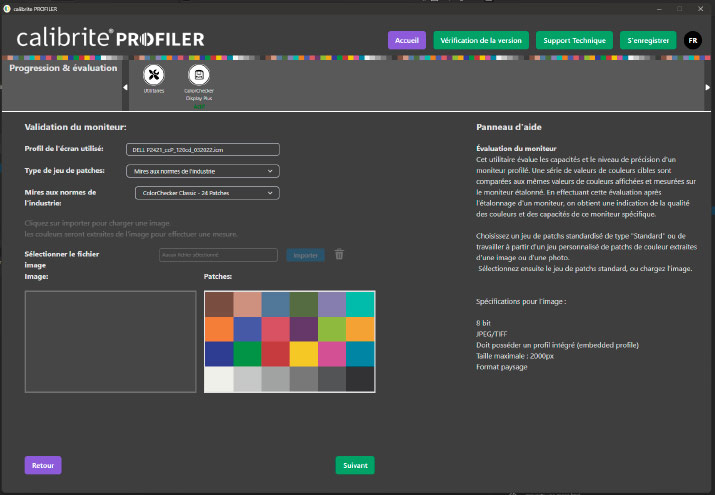Select the teal turquoise patch in top row

tap(360, 304)
